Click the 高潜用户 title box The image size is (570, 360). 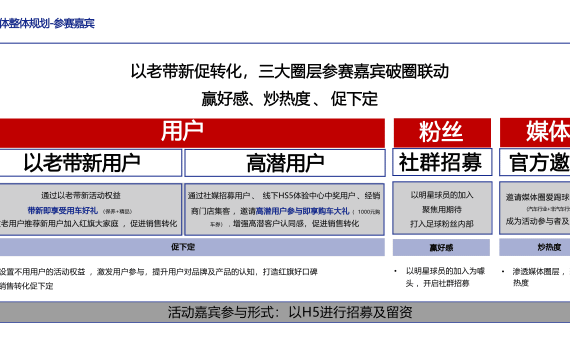click(285, 163)
